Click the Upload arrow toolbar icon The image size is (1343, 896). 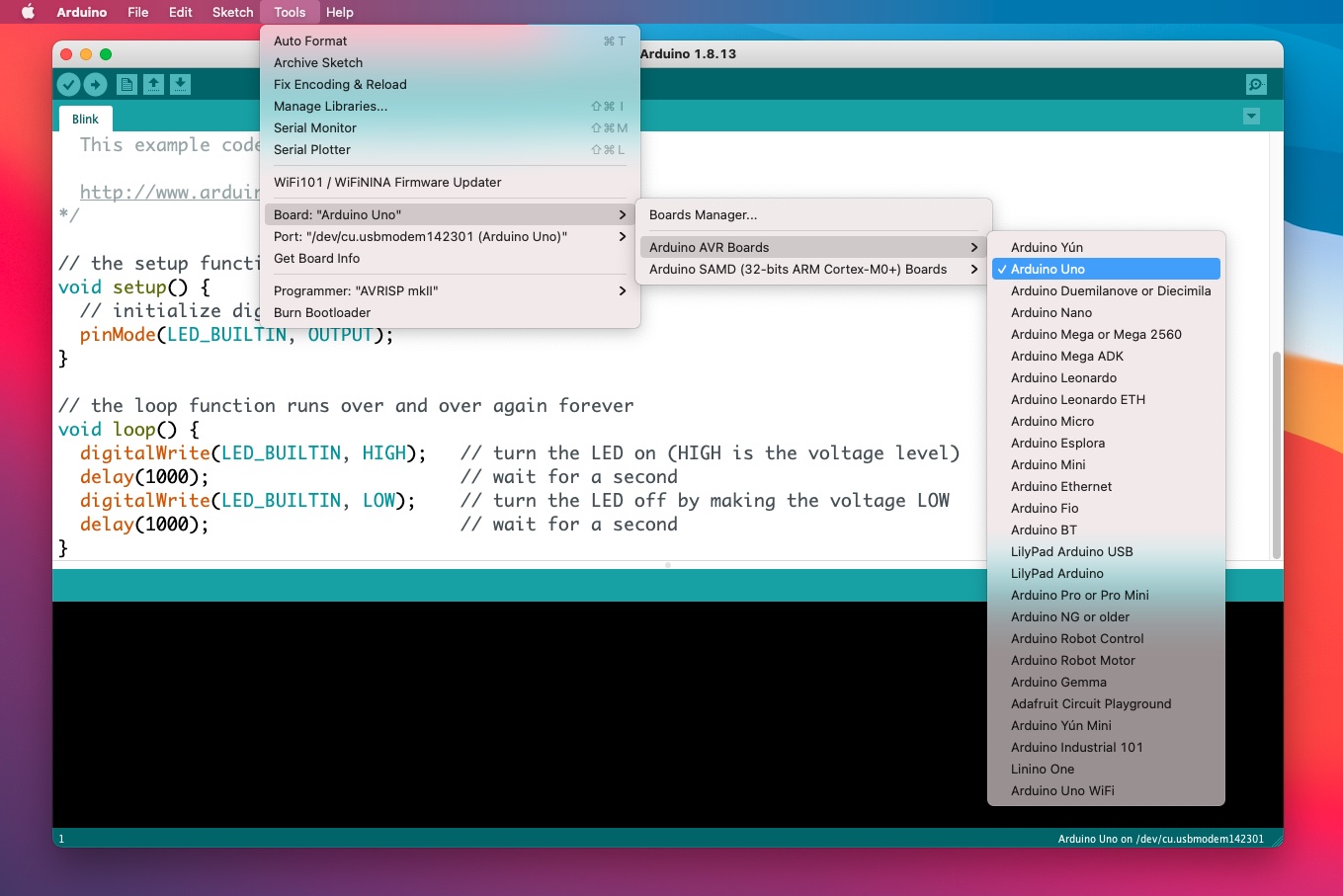coord(95,85)
